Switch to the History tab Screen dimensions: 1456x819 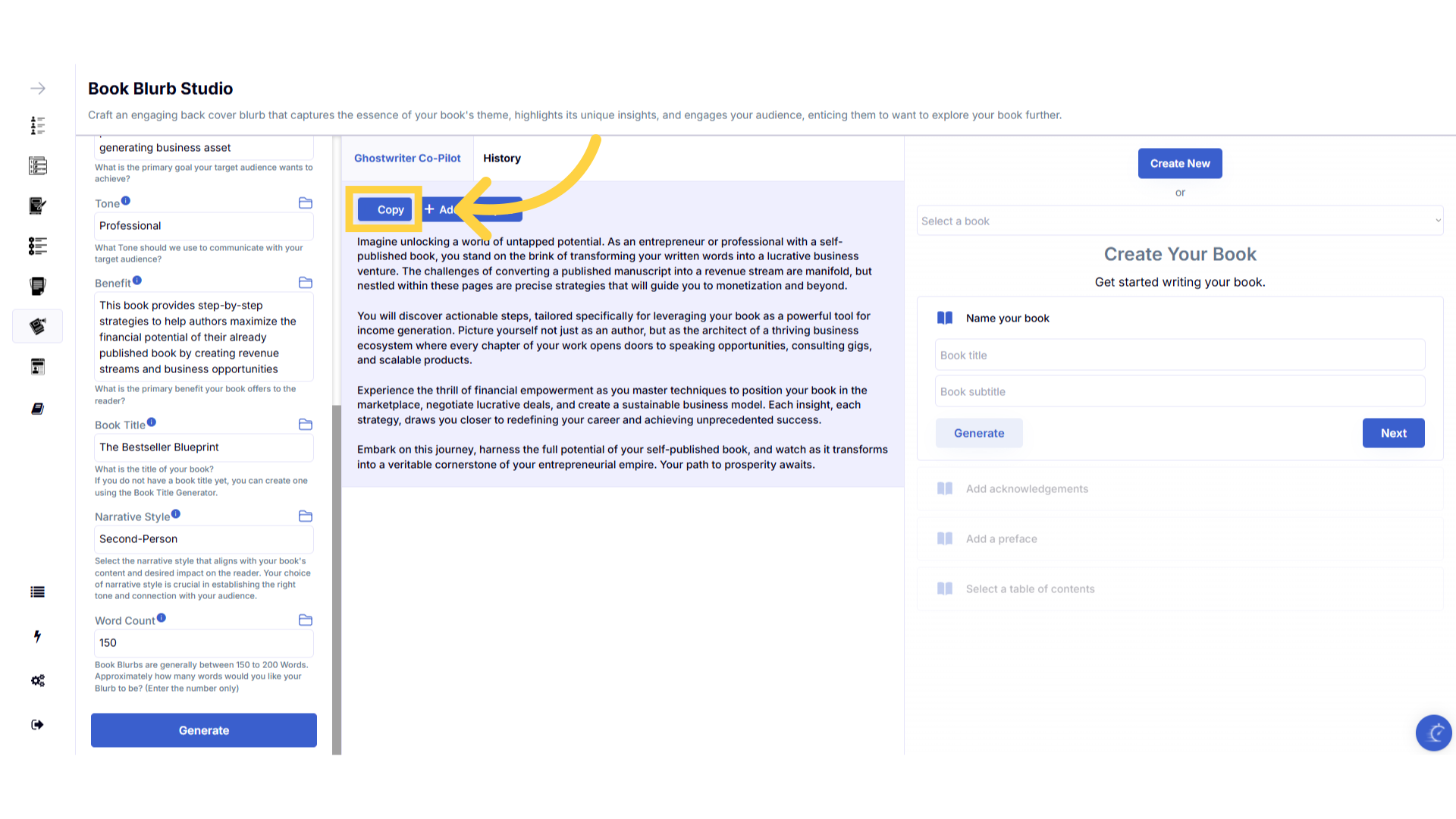pos(502,158)
